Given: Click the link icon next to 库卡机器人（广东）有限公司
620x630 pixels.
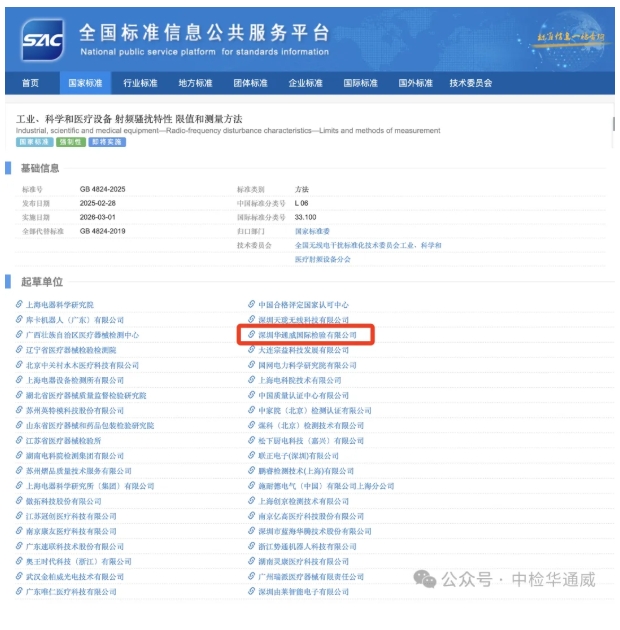Looking at the screenshot, I should point(19,319).
